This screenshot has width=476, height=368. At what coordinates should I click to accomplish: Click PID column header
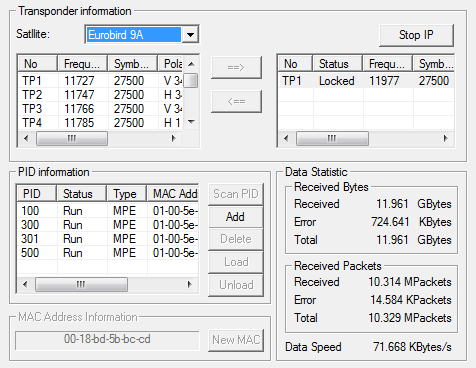(36, 193)
